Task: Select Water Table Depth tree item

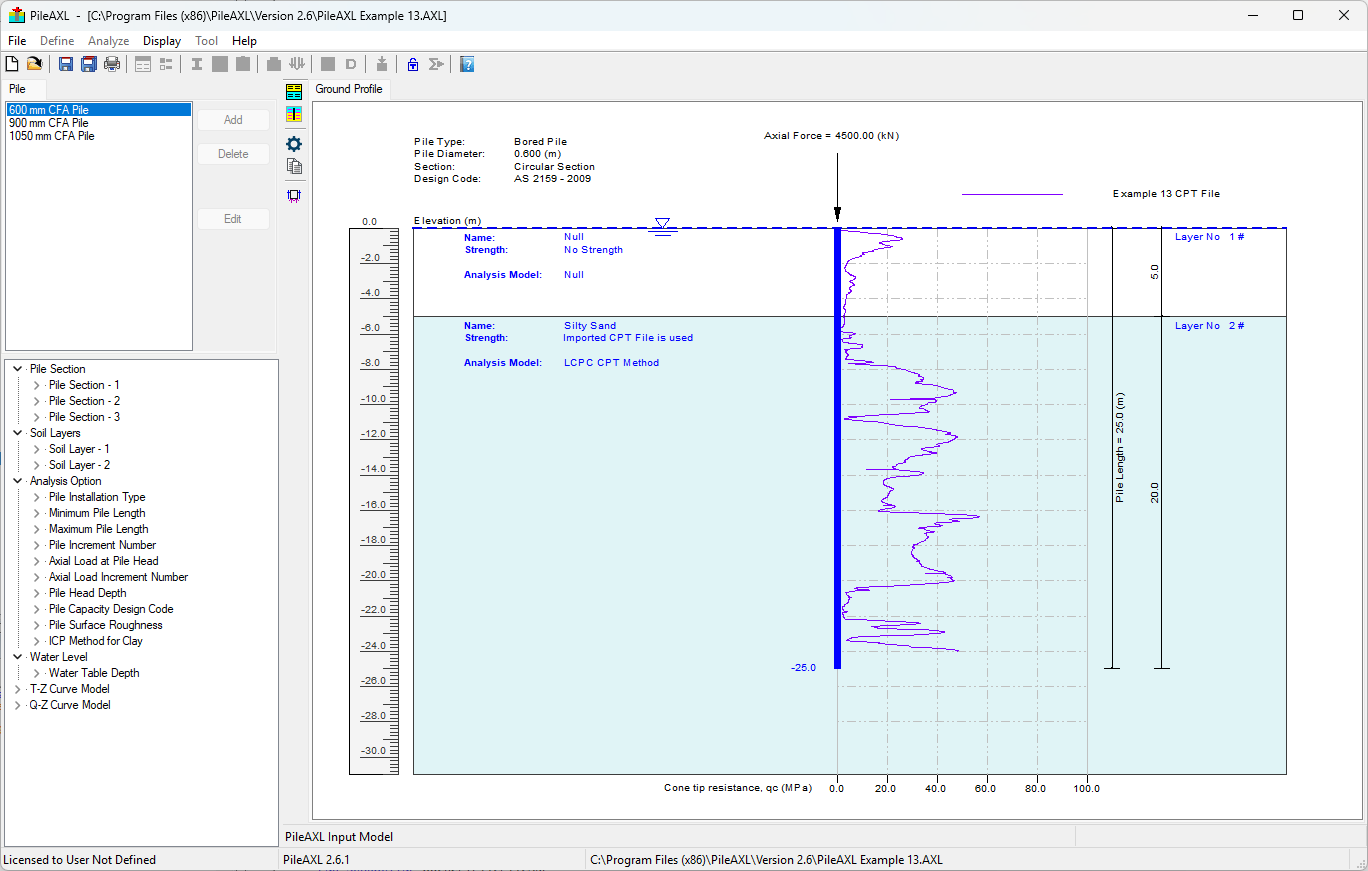Action: coord(94,673)
